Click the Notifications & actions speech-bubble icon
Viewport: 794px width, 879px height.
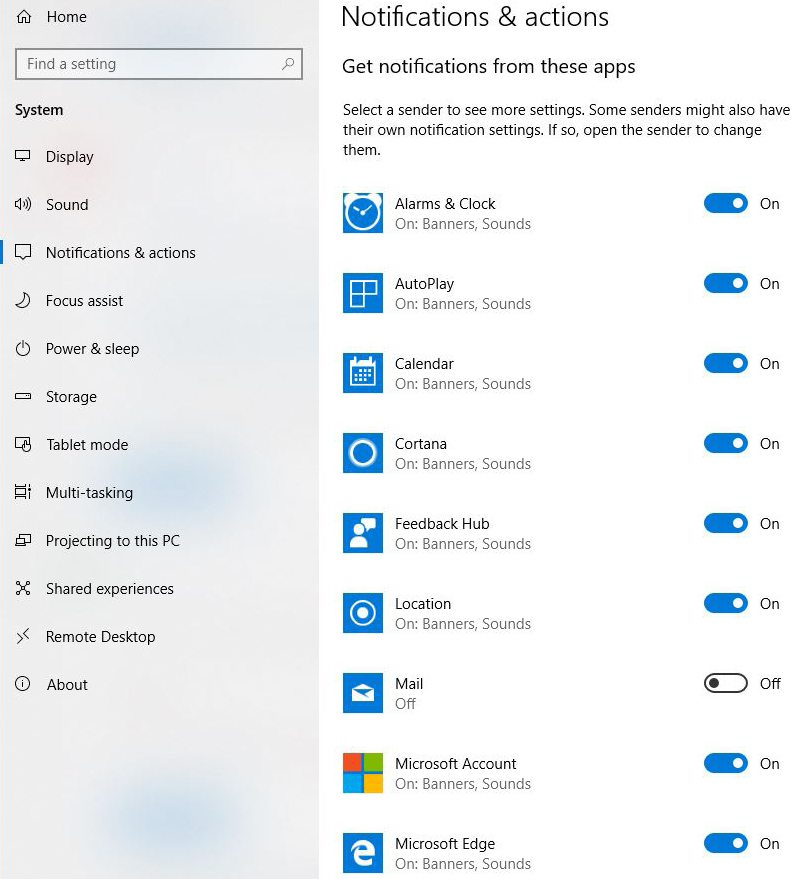tap(22, 252)
